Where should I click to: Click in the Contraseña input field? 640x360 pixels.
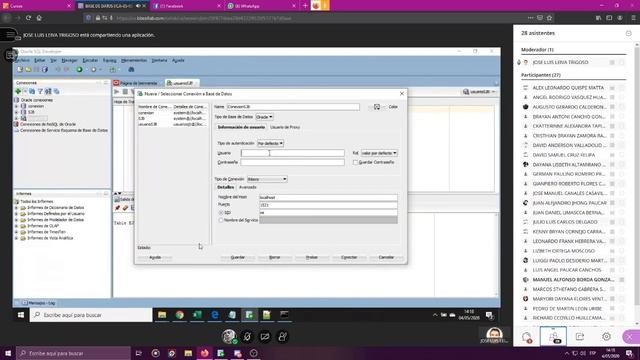pyautogui.click(x=293, y=162)
